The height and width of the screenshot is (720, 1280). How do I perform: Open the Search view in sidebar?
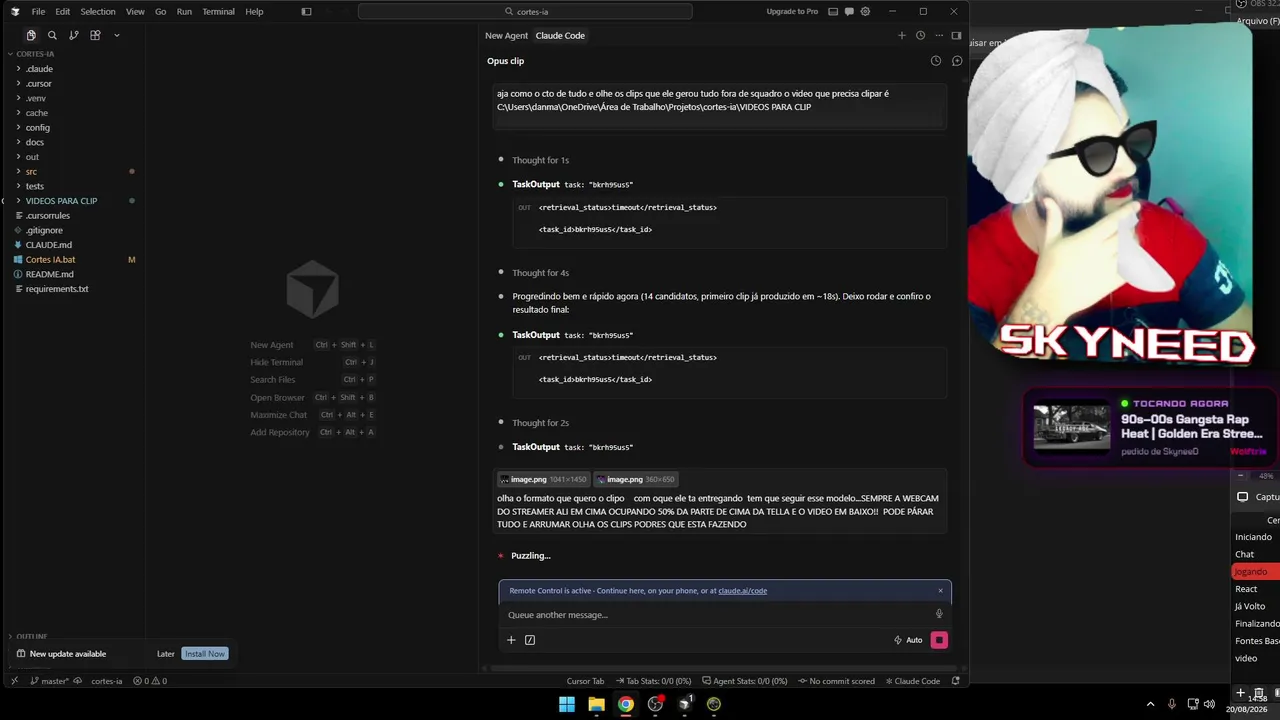[x=52, y=35]
